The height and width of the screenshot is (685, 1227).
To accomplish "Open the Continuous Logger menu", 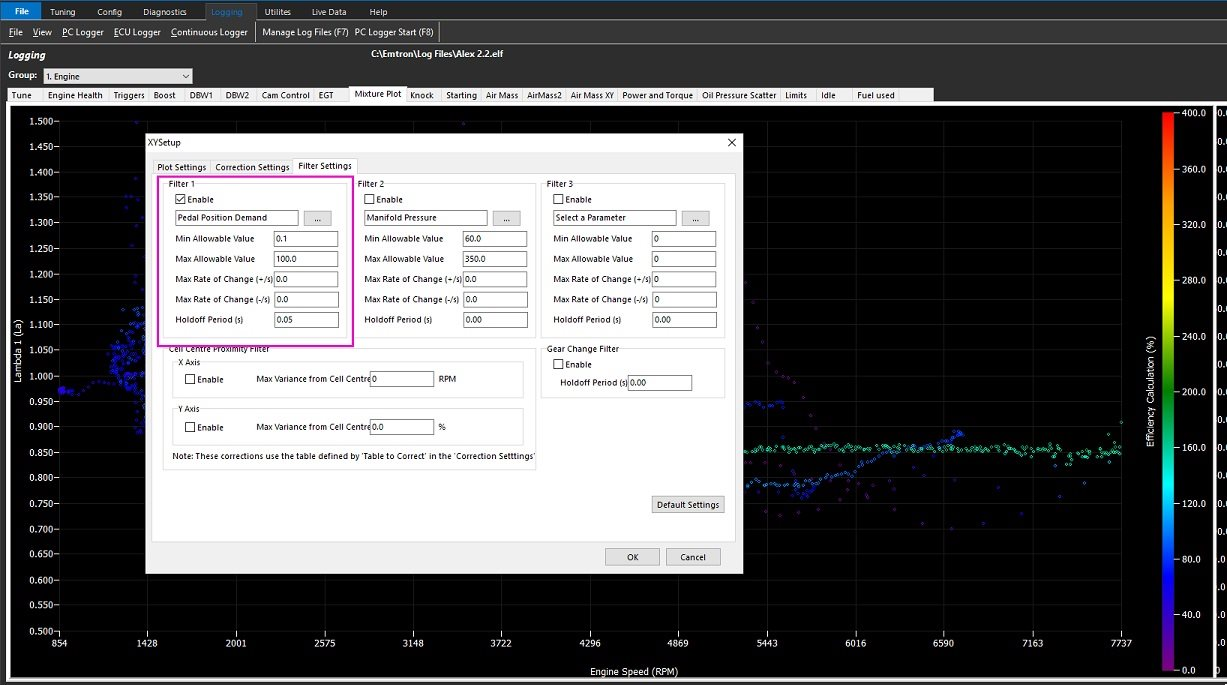I will click(209, 32).
